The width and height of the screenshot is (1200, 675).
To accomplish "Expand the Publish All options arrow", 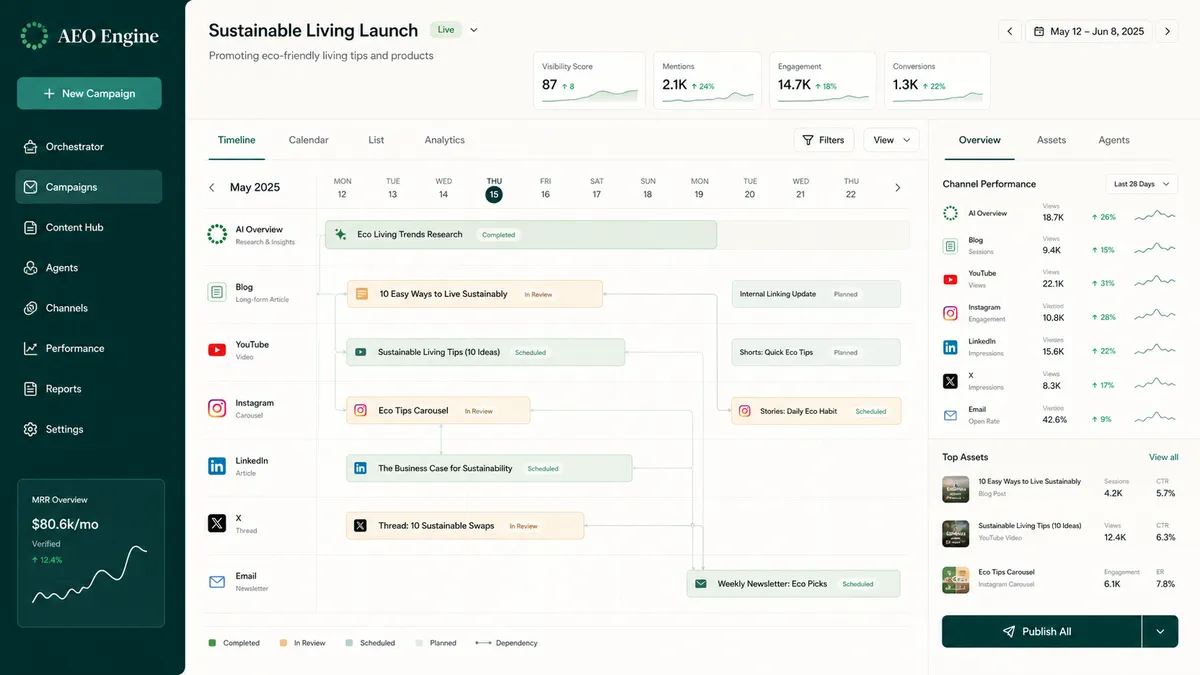I will (1160, 632).
